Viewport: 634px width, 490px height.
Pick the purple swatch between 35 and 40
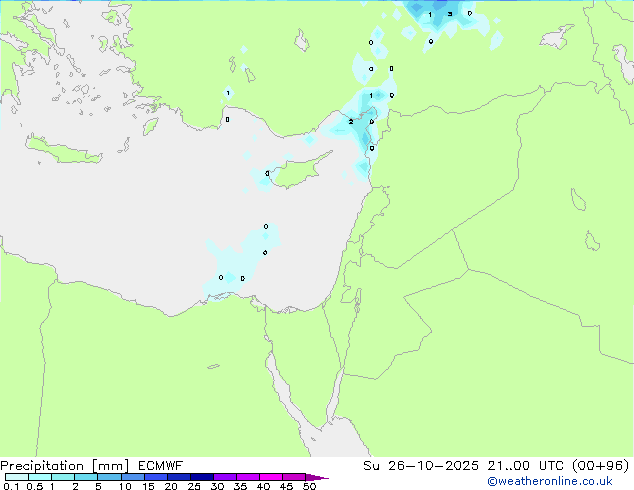click(x=248, y=477)
